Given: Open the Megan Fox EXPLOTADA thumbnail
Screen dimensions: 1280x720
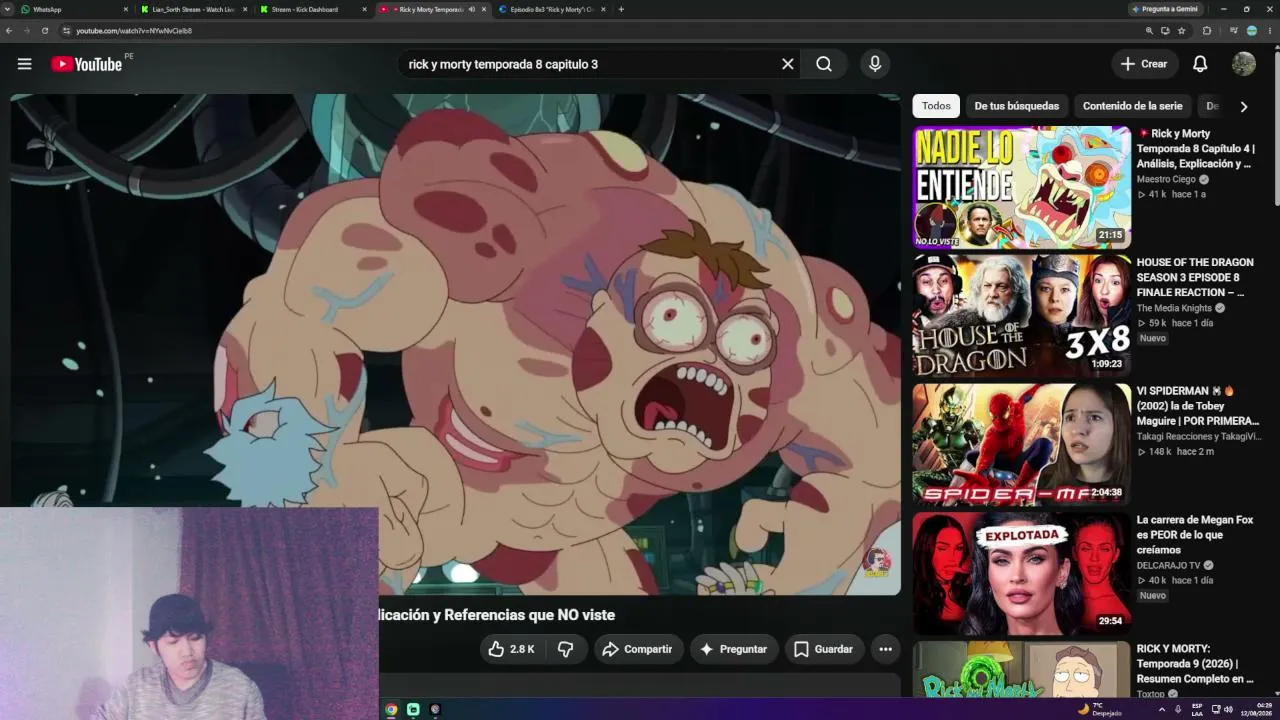Looking at the screenshot, I should pyautogui.click(x=1021, y=574).
